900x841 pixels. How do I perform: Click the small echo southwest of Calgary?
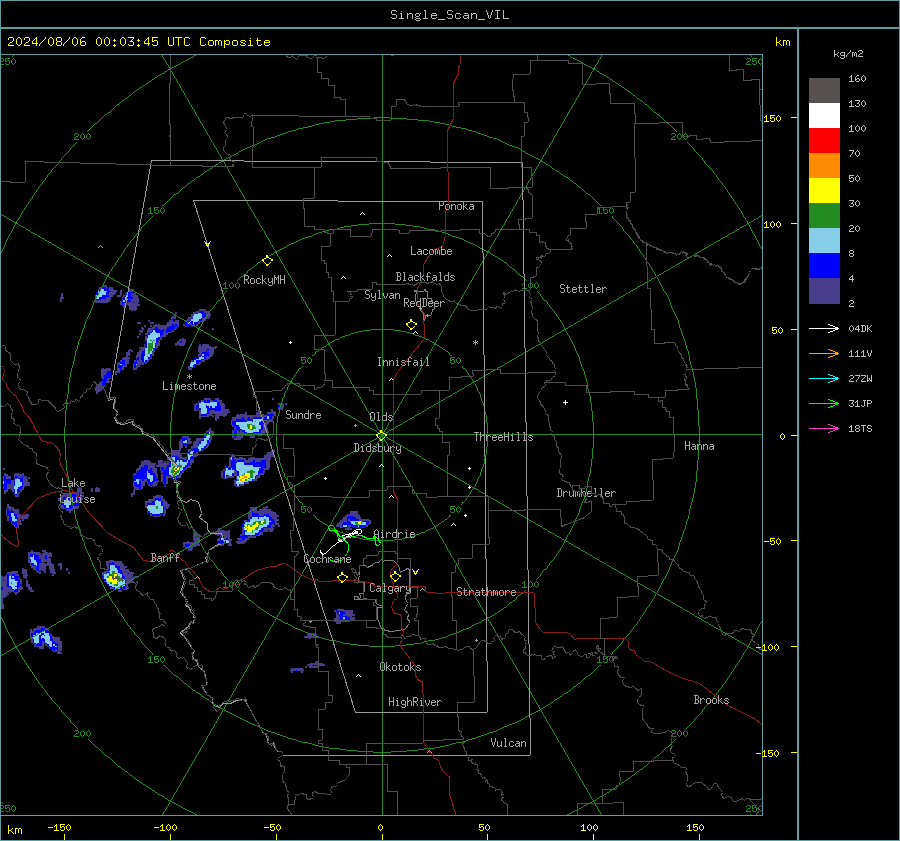pyautogui.click(x=344, y=615)
